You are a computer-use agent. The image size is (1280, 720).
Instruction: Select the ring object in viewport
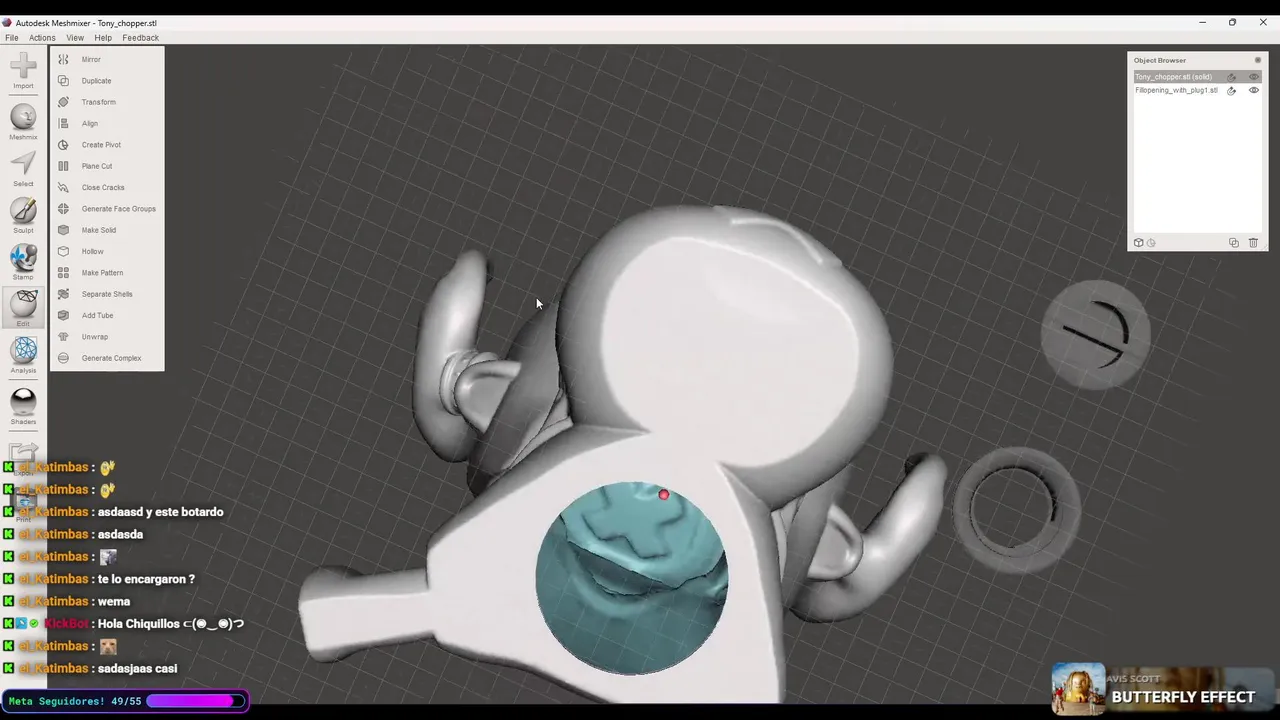point(1016,508)
